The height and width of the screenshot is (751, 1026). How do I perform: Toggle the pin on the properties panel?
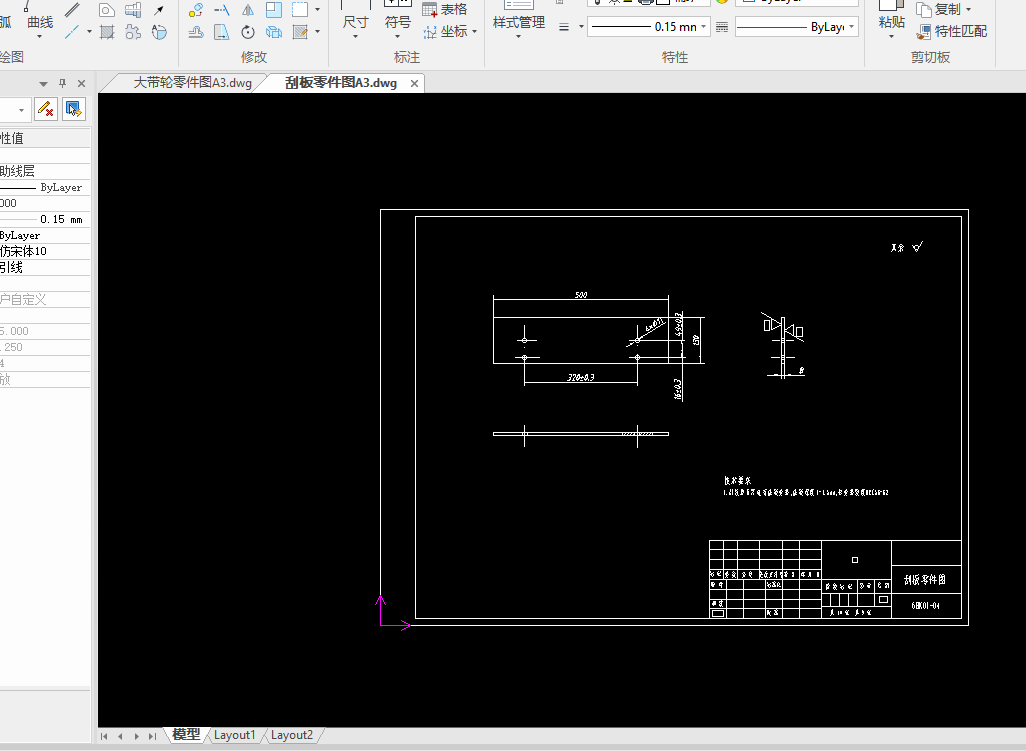click(62, 83)
